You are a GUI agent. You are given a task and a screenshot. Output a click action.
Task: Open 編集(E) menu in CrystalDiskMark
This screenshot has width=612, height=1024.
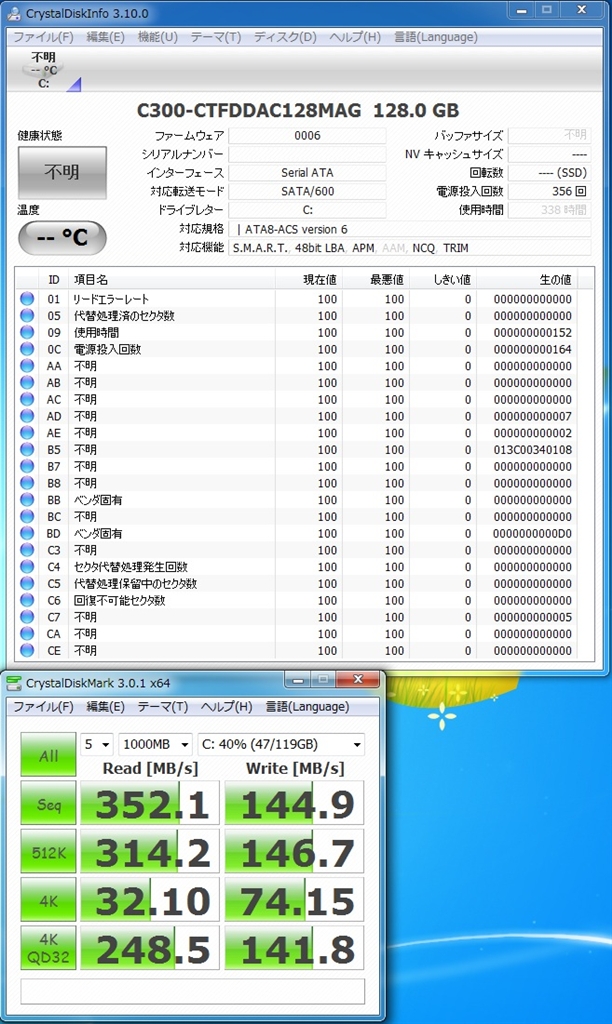[105, 707]
